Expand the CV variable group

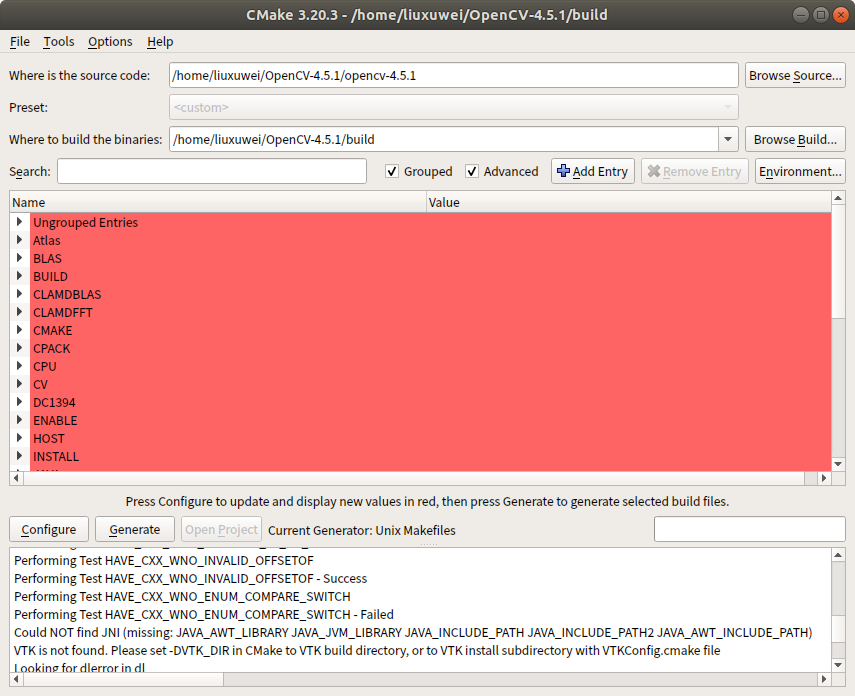tap(19, 384)
